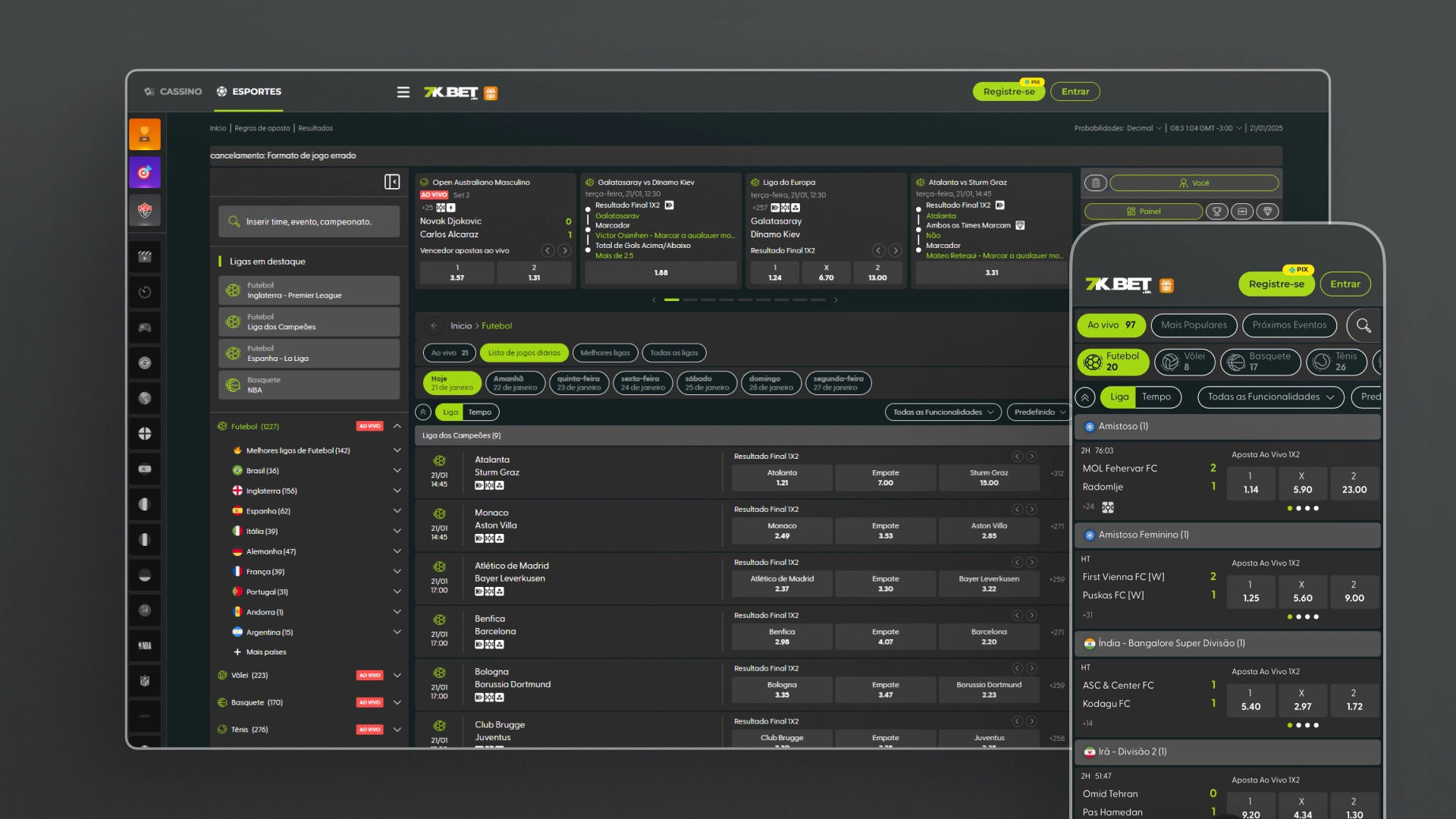Select Lista de jogos diários filter

coord(524,353)
